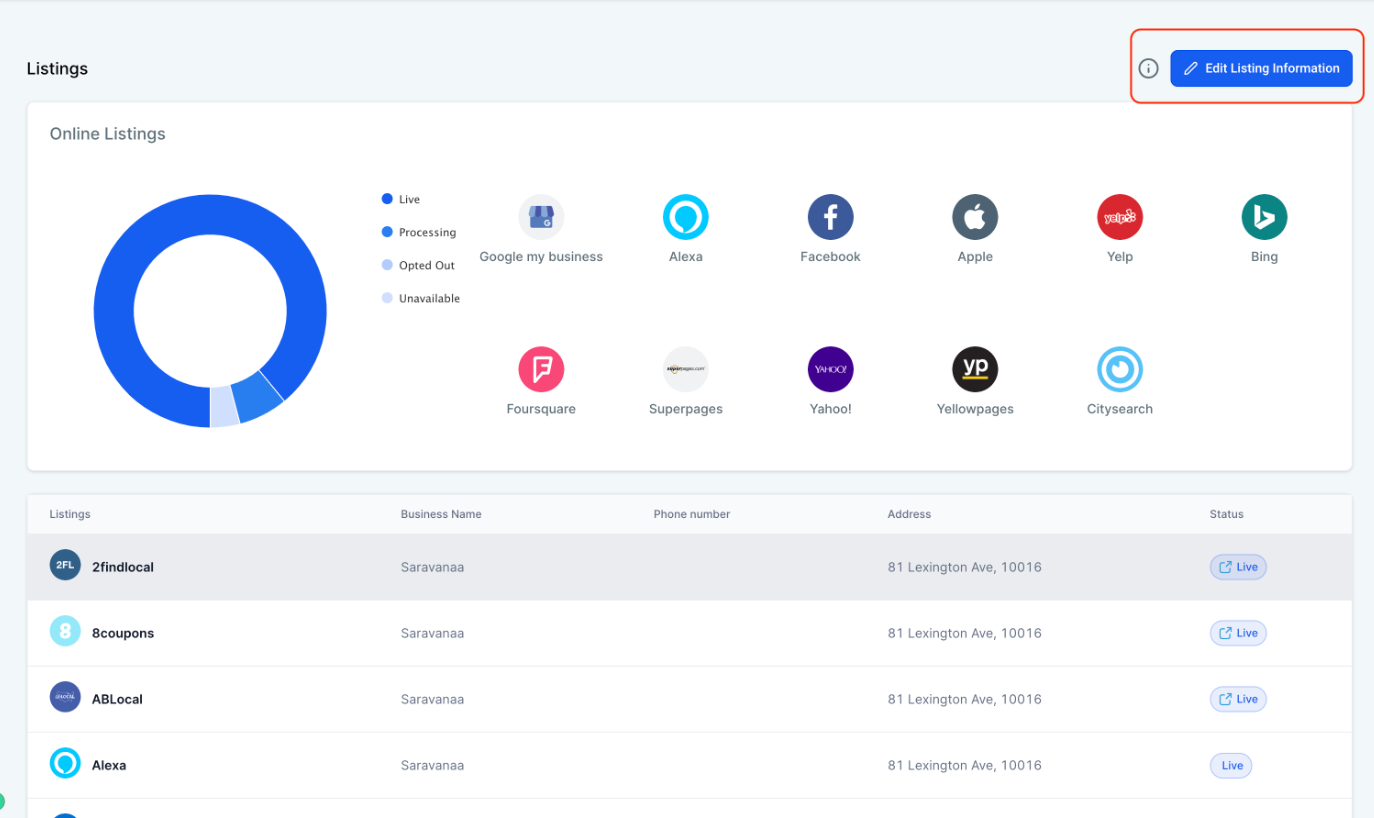Click the address in the 8coupons row

(965, 633)
